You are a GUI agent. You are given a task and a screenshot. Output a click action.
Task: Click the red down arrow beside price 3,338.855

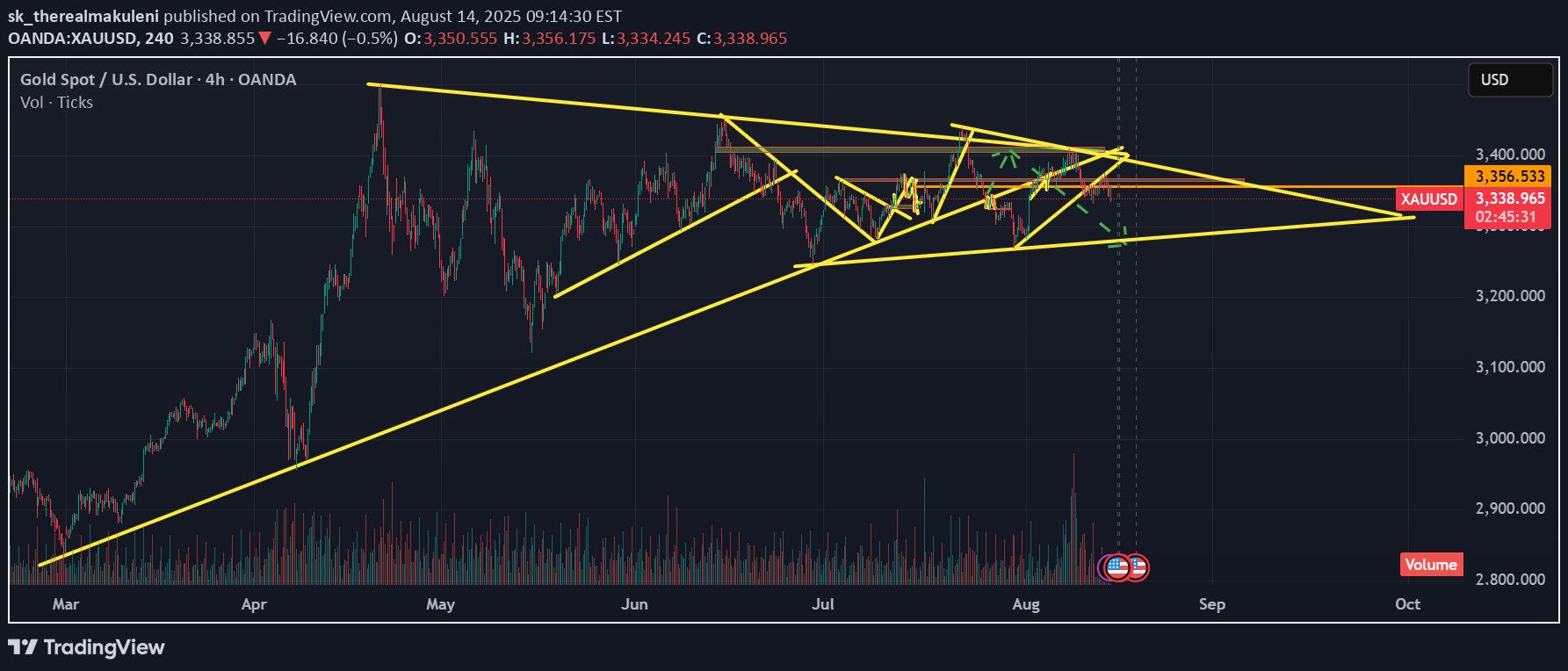[x=264, y=39]
